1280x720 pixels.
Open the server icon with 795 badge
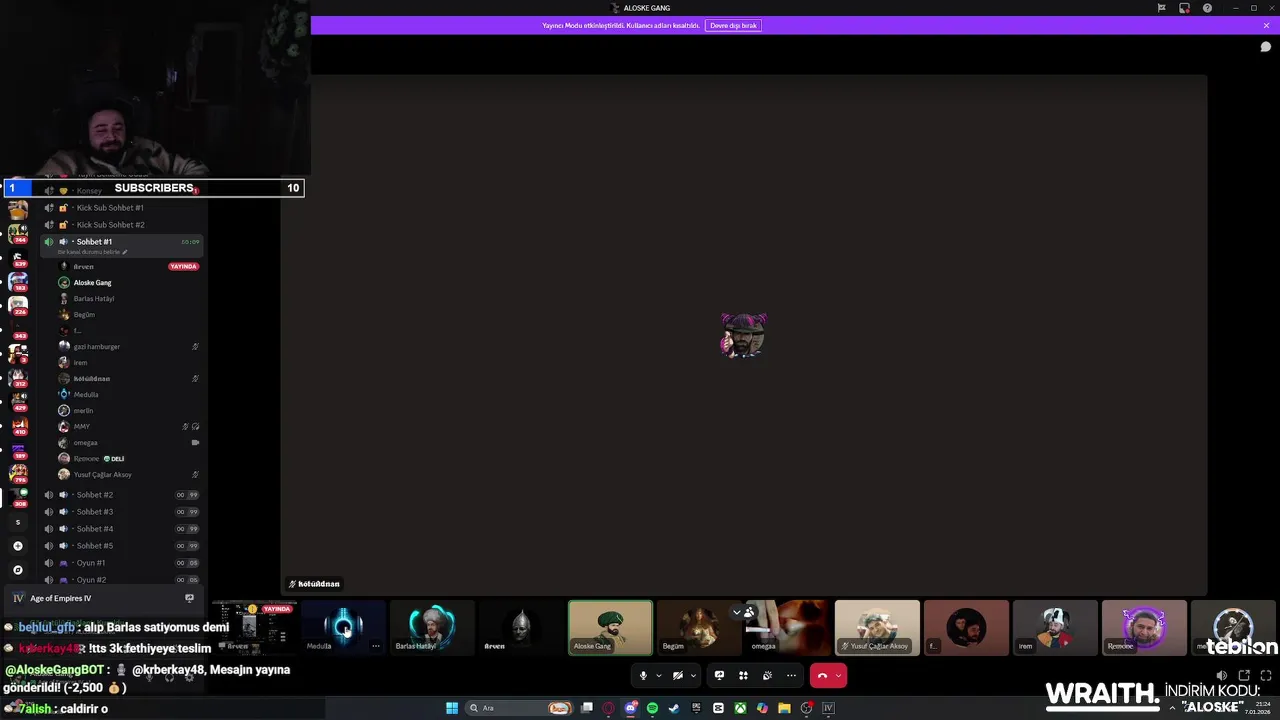click(x=18, y=473)
